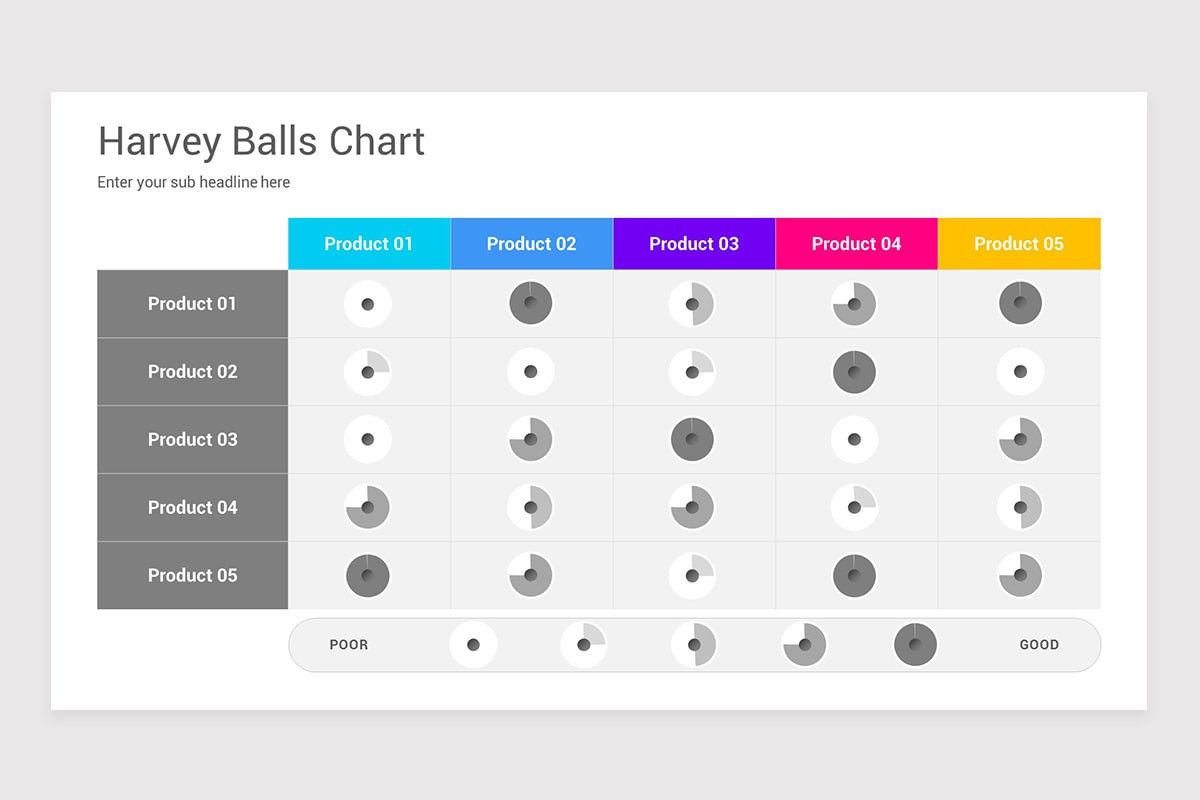Click the gray Product 03 row label

click(193, 440)
